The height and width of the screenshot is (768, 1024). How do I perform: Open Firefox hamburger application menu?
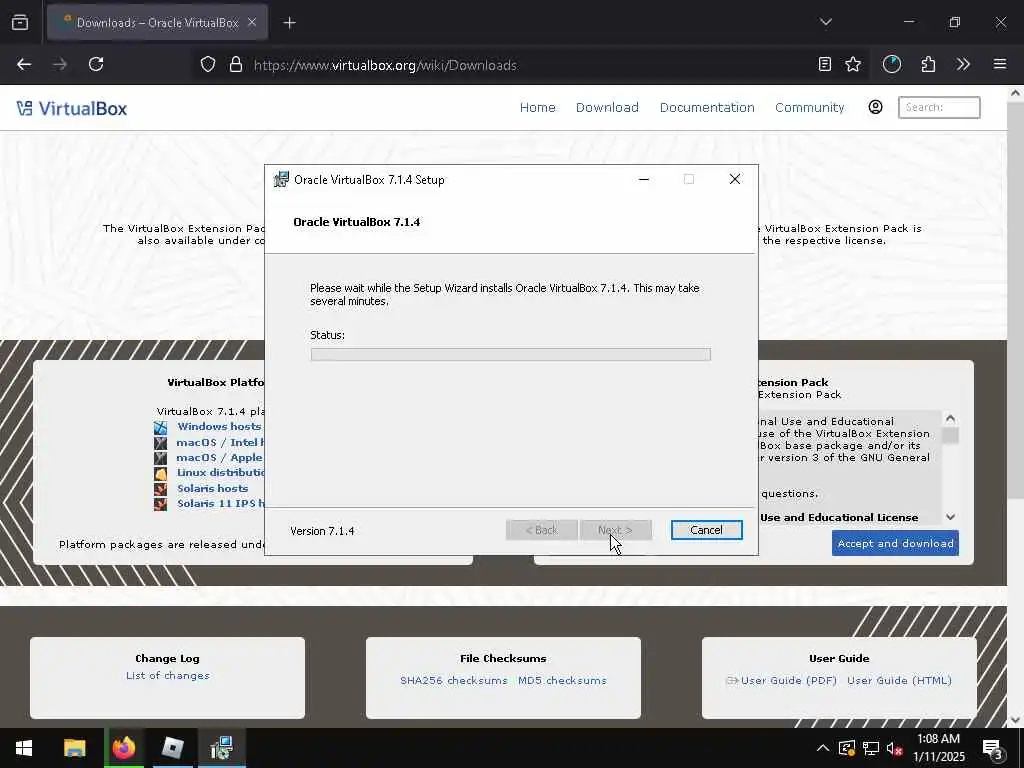pyautogui.click(x=1000, y=64)
